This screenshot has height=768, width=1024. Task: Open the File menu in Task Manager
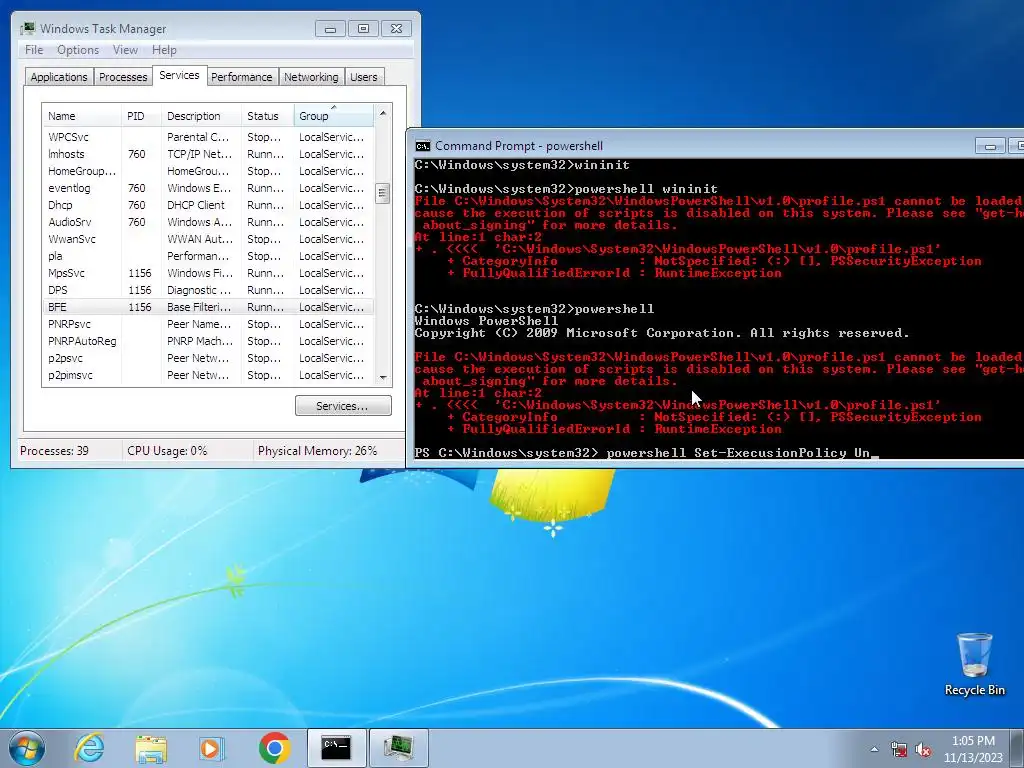point(34,50)
